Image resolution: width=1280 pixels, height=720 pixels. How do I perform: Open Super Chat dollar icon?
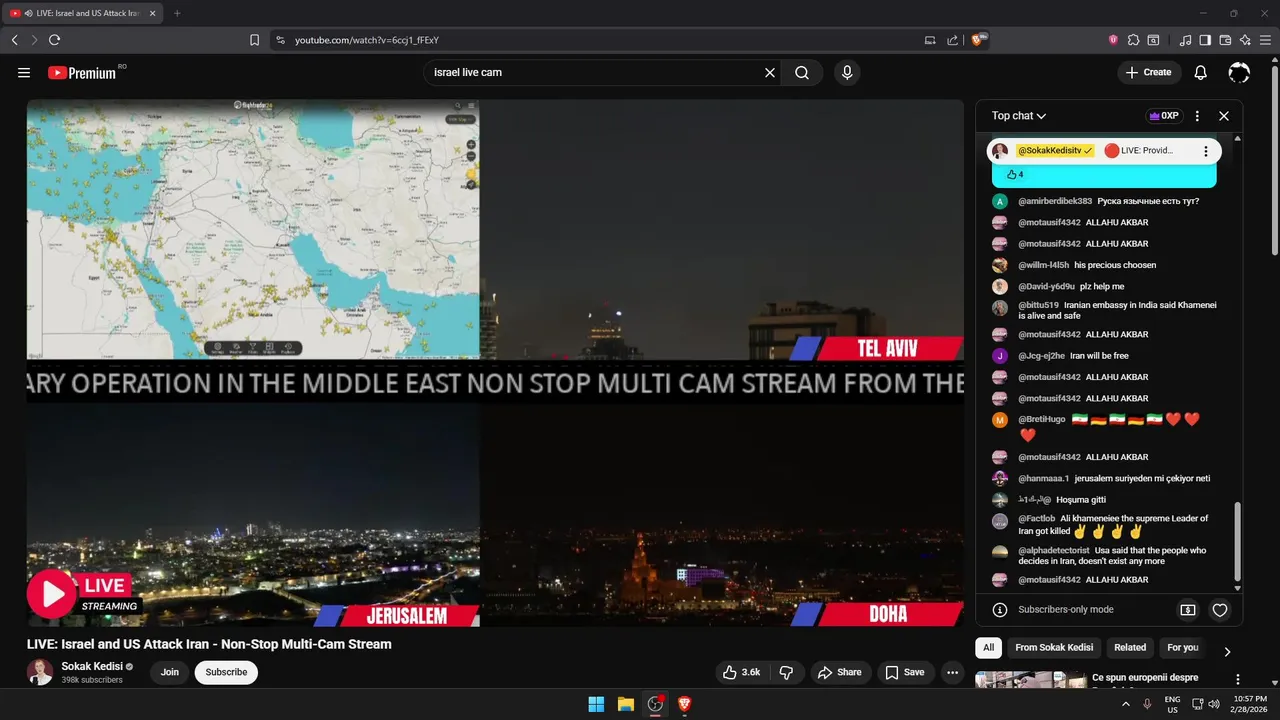[x=1188, y=610]
